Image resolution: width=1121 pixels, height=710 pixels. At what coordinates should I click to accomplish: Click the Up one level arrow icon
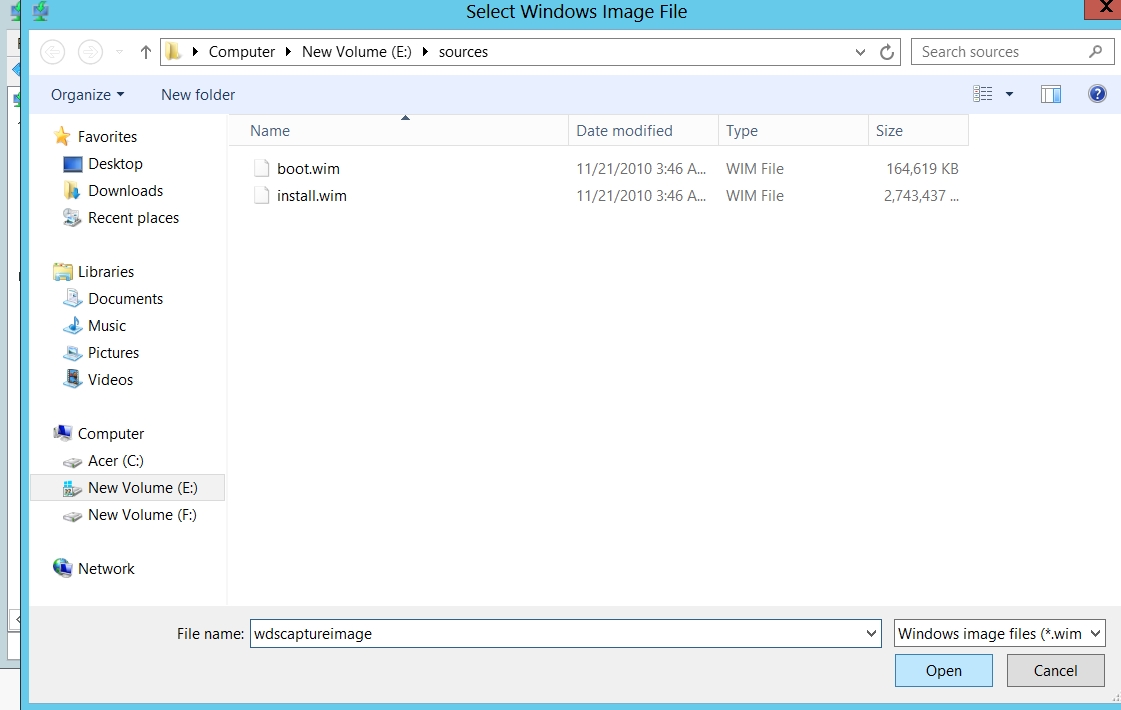146,52
